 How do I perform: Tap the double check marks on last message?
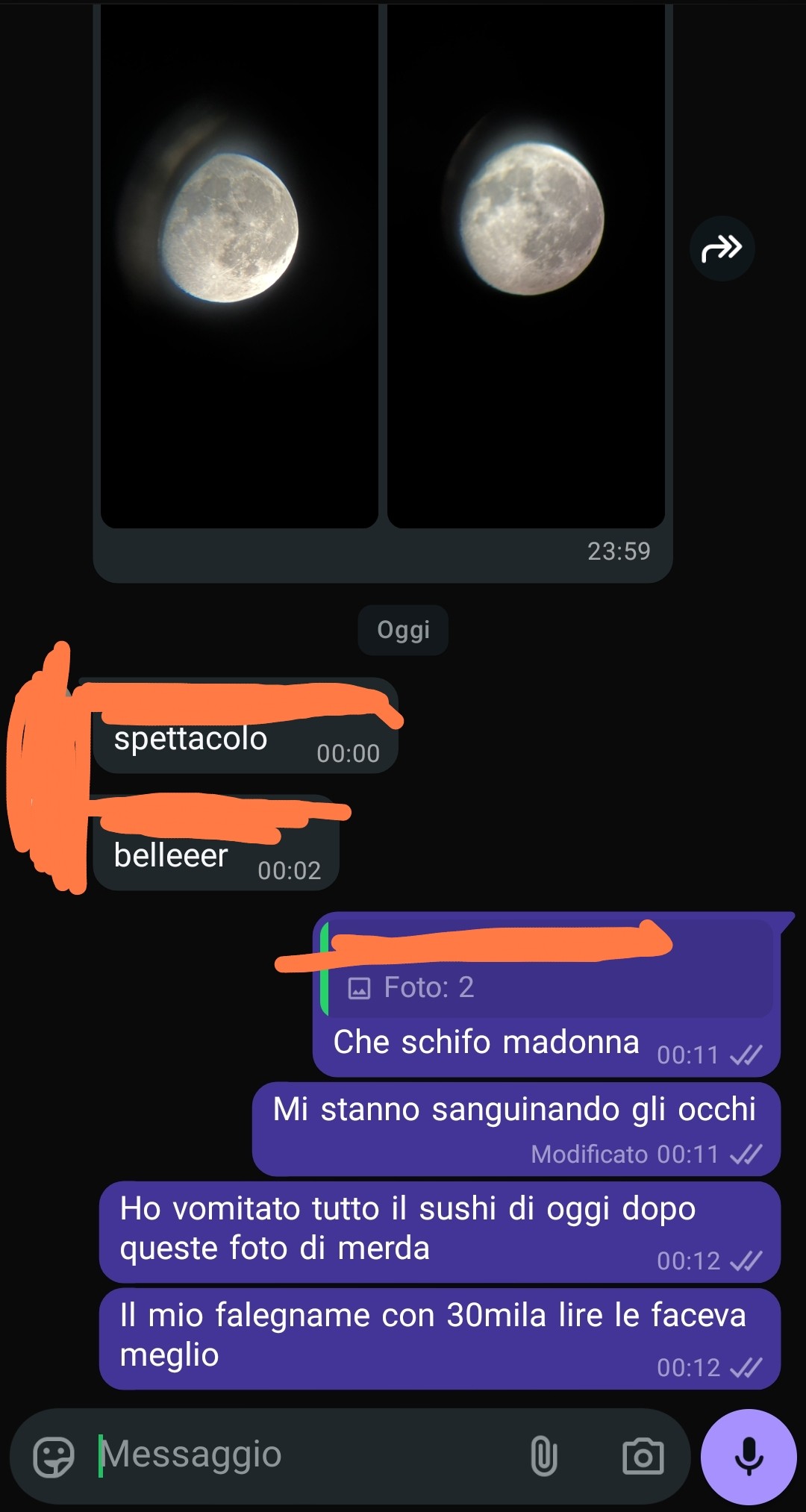click(746, 1367)
